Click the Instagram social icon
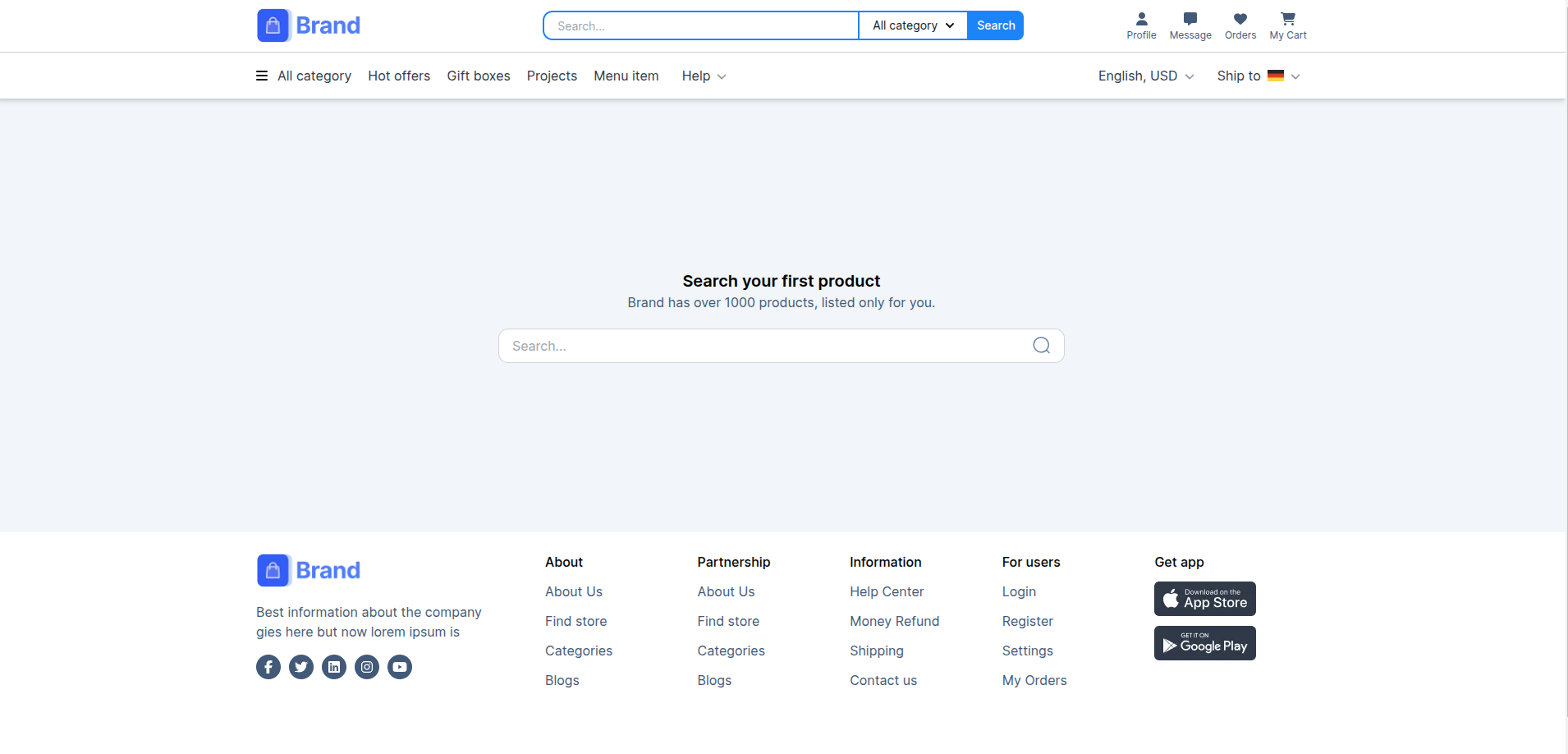The width and height of the screenshot is (1568, 754). 367,667
